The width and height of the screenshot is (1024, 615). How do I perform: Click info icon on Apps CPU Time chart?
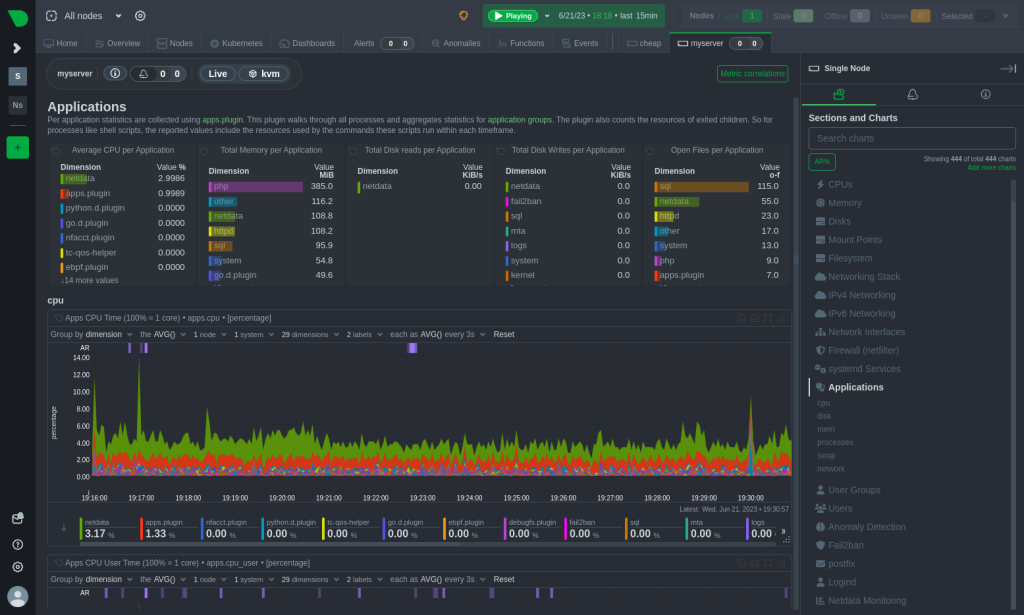click(x=741, y=318)
